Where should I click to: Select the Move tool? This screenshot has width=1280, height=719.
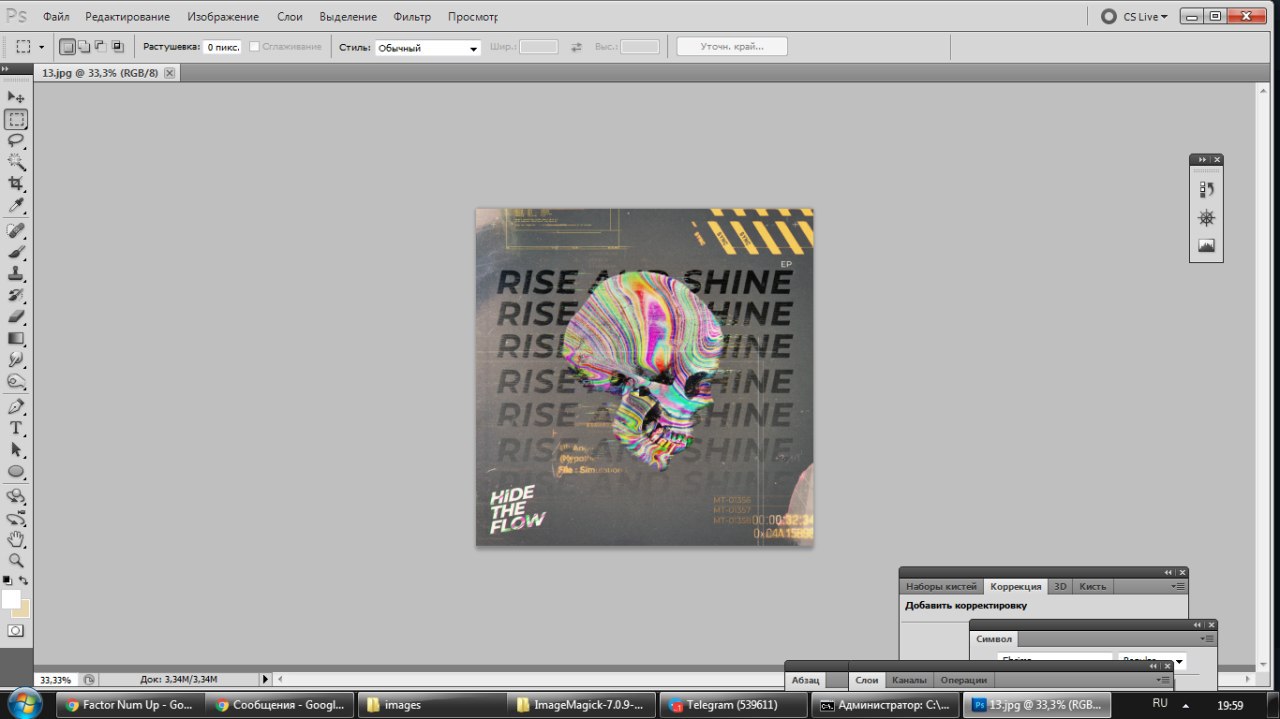point(16,97)
